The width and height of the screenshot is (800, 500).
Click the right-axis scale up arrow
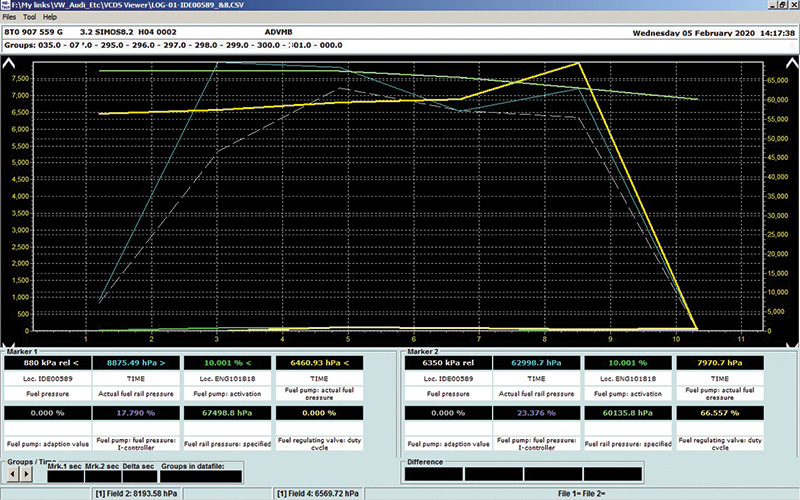792,64
